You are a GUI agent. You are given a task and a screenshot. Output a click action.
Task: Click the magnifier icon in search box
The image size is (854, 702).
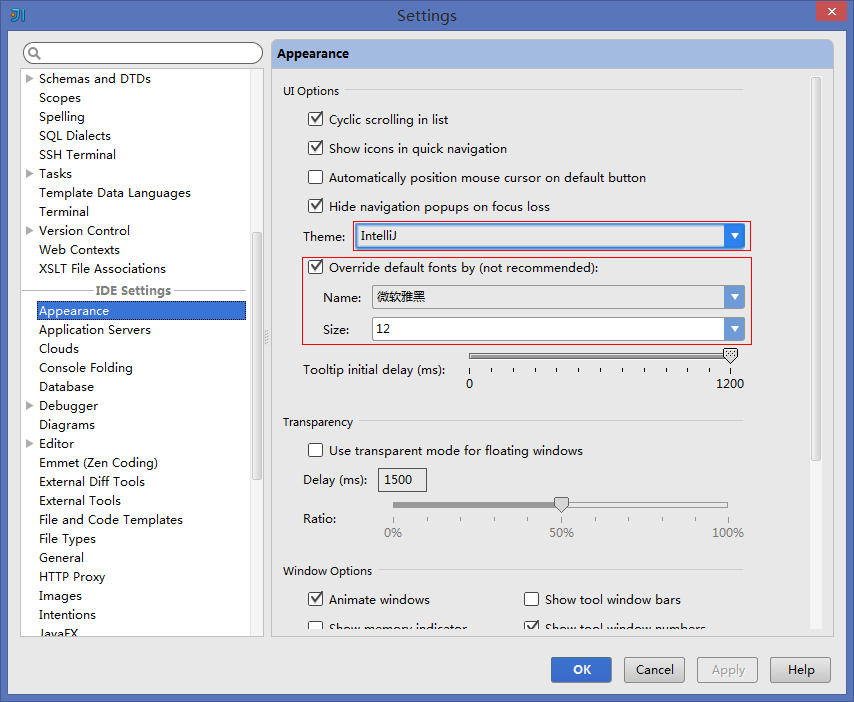pyautogui.click(x=34, y=53)
